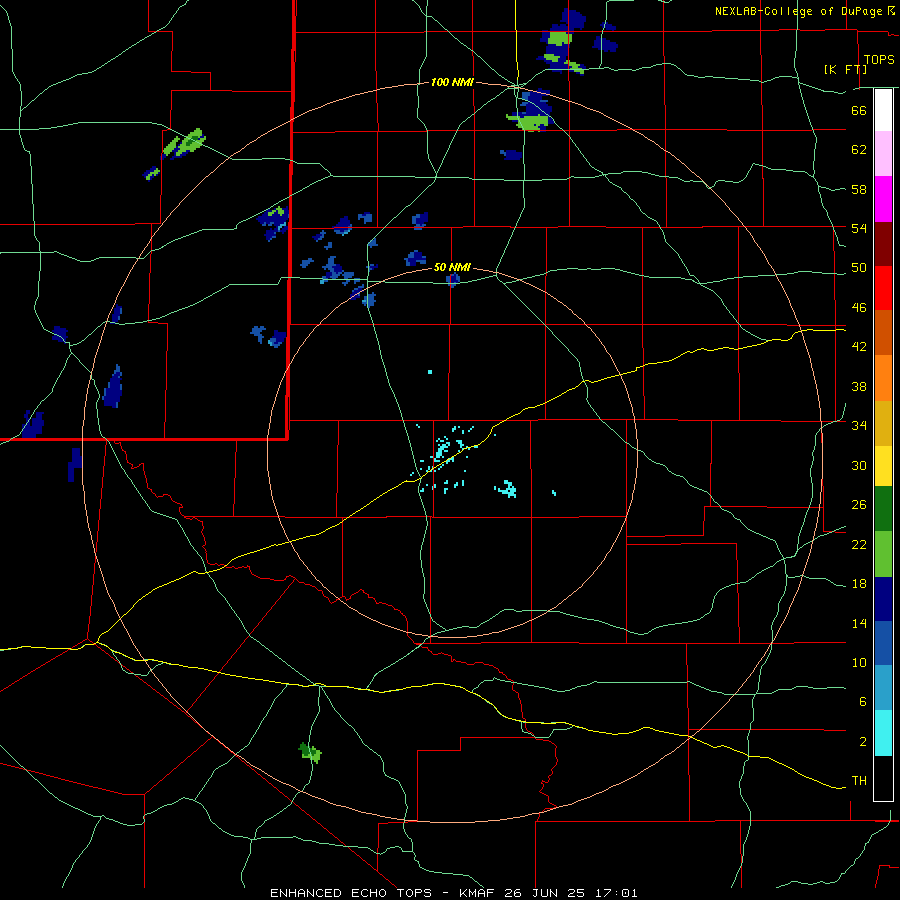Screen dimensions: 900x900
Task: Click the '34' legend scale label
Action: click(859, 426)
